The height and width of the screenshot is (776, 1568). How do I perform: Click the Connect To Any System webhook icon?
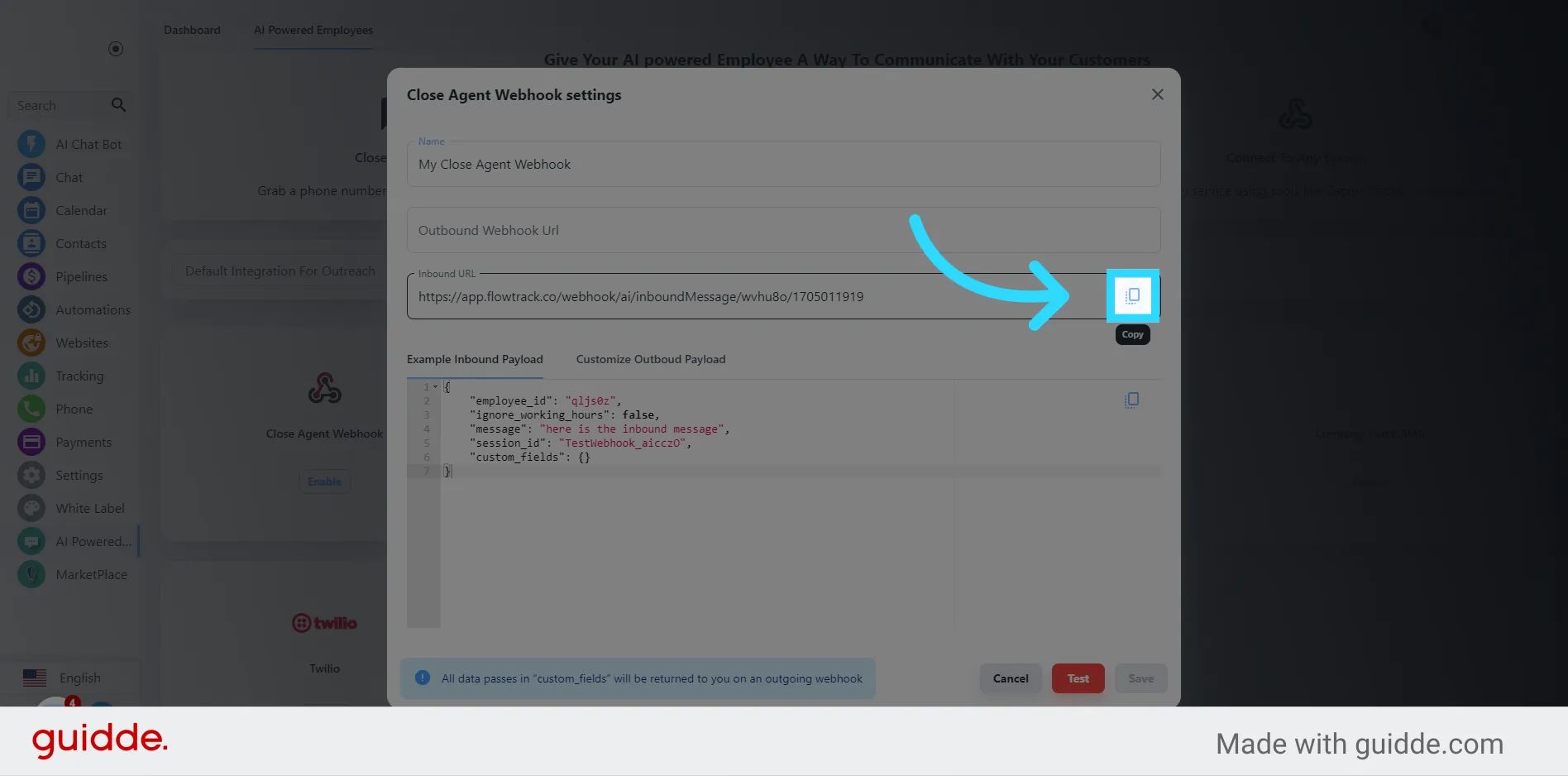pos(1295,114)
